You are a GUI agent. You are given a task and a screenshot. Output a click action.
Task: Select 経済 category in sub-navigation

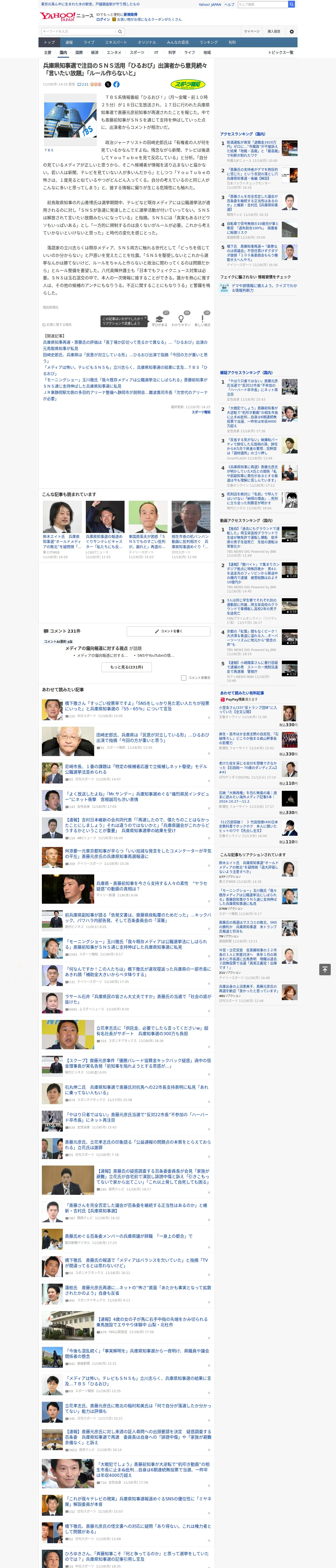click(94, 52)
